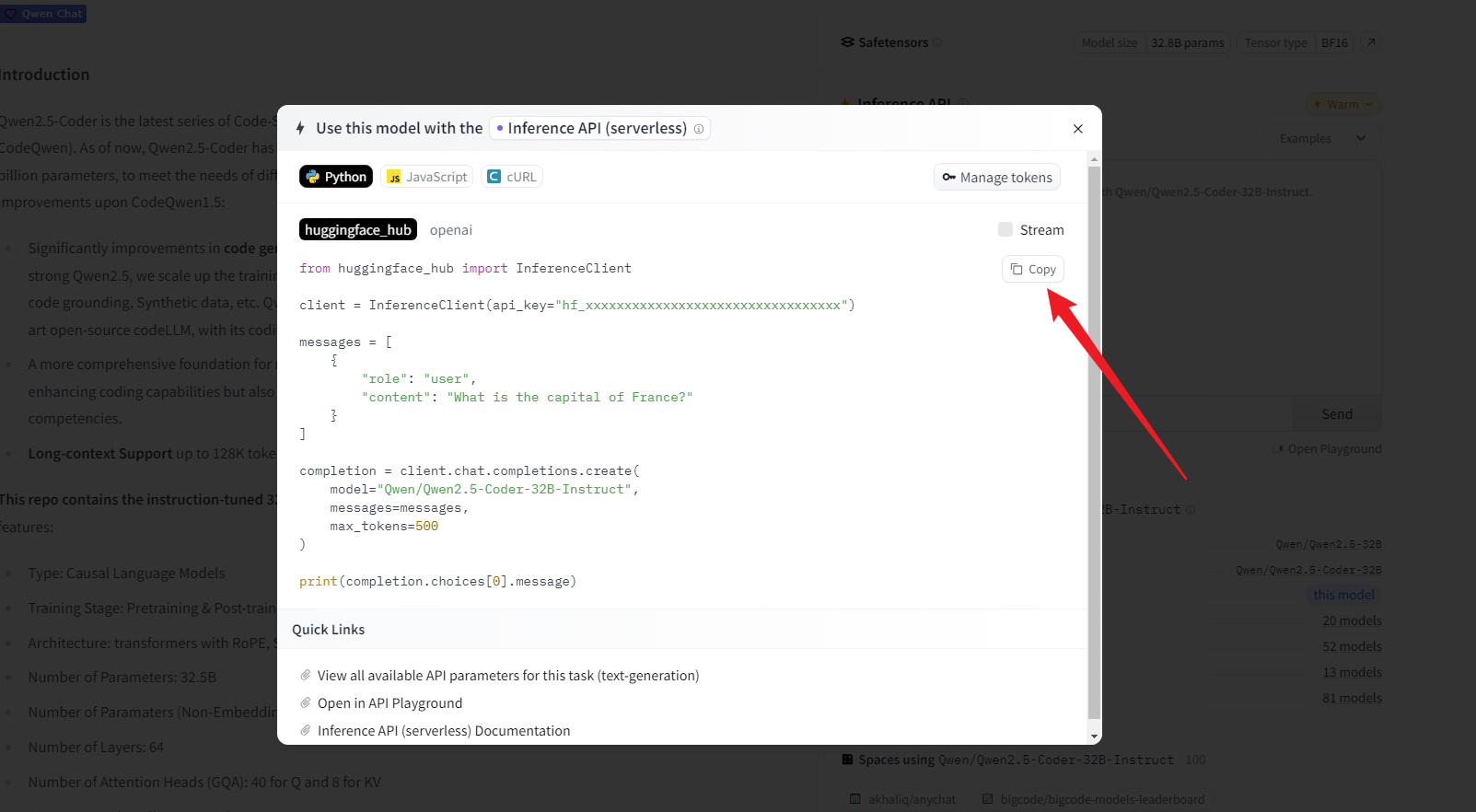The height and width of the screenshot is (812, 1476).
Task: Open the '52 models' link
Action: 1352,647
